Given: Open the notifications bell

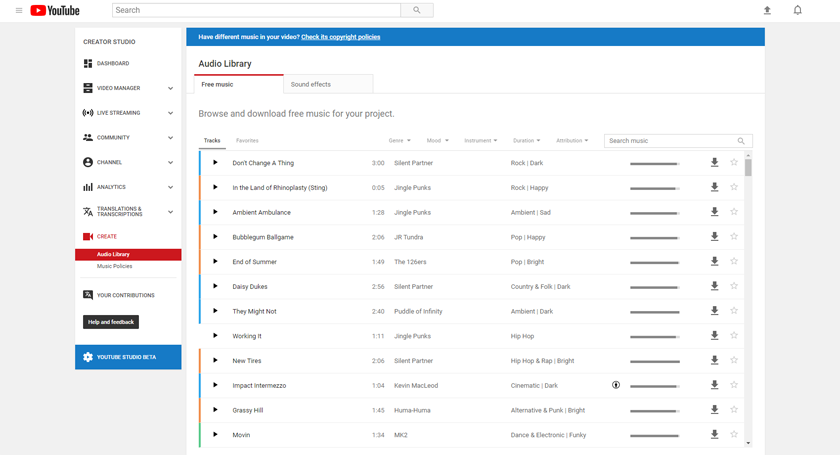Looking at the screenshot, I should [x=797, y=10].
